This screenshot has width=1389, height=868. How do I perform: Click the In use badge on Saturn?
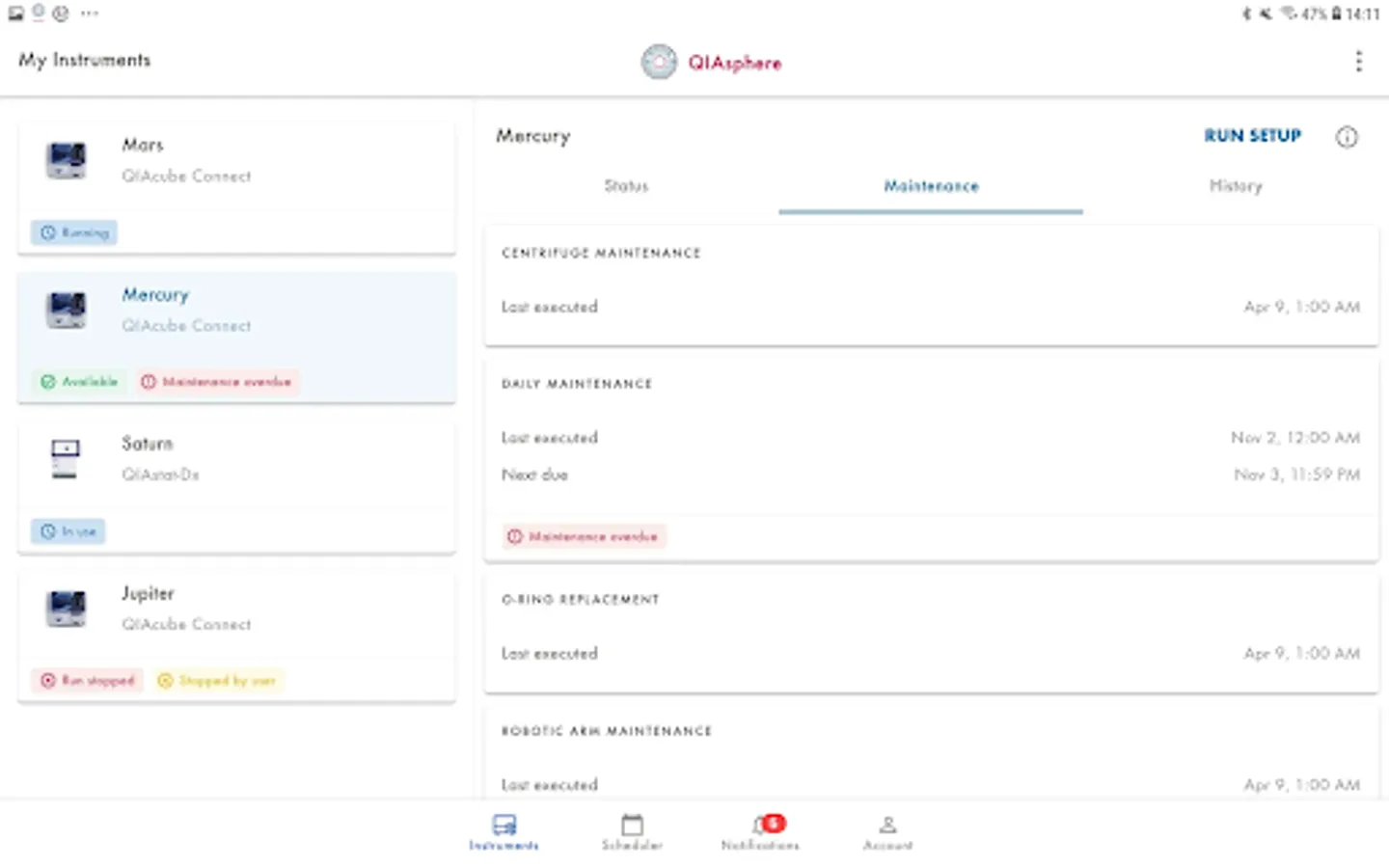[x=68, y=531]
